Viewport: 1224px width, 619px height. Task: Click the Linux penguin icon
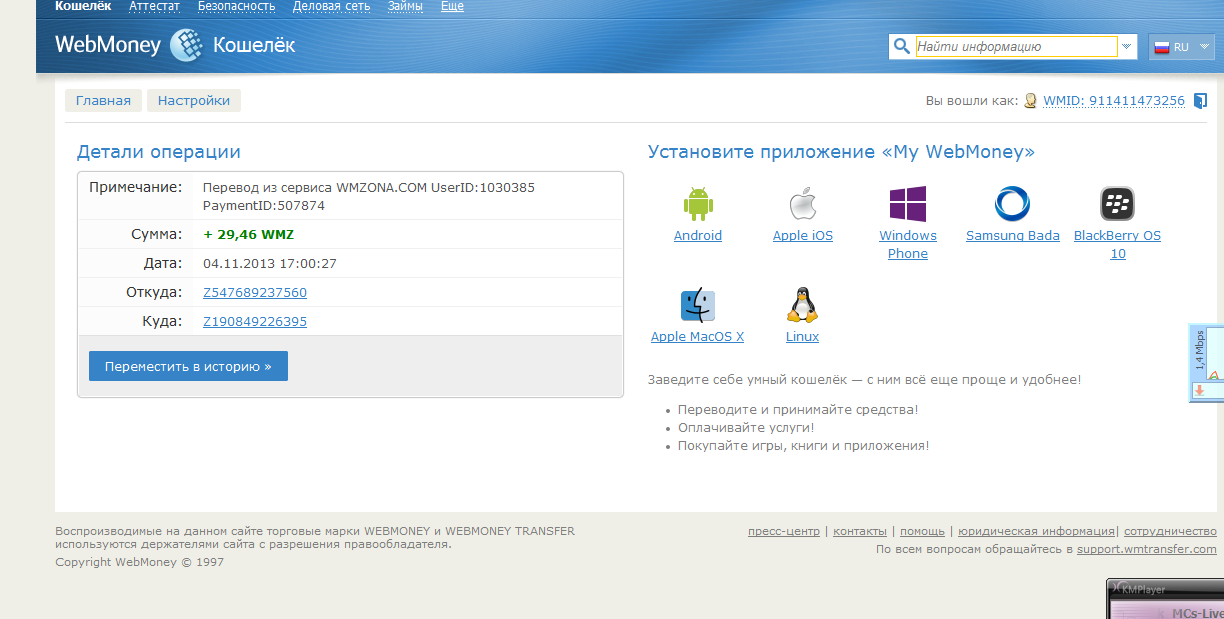point(802,304)
